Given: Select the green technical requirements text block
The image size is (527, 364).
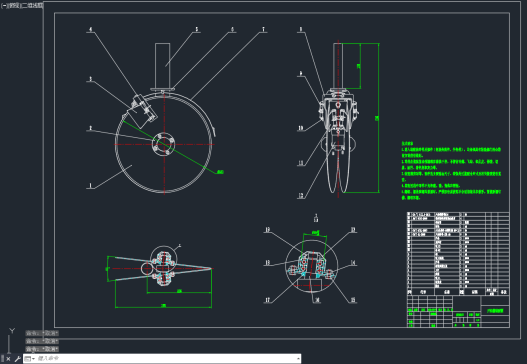Looking at the screenshot, I should pyautogui.click(x=451, y=171).
